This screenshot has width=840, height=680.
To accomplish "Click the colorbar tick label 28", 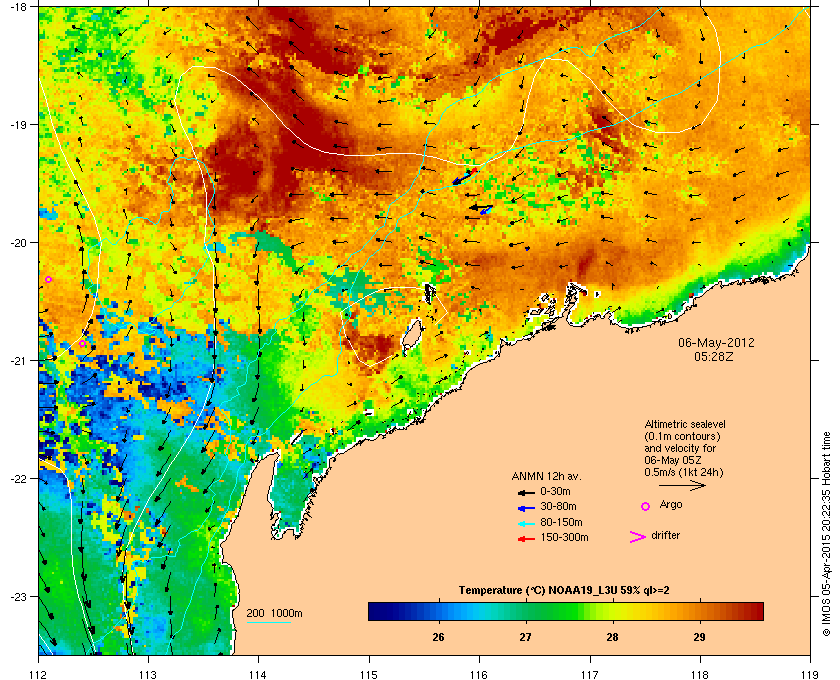I will (x=612, y=637).
